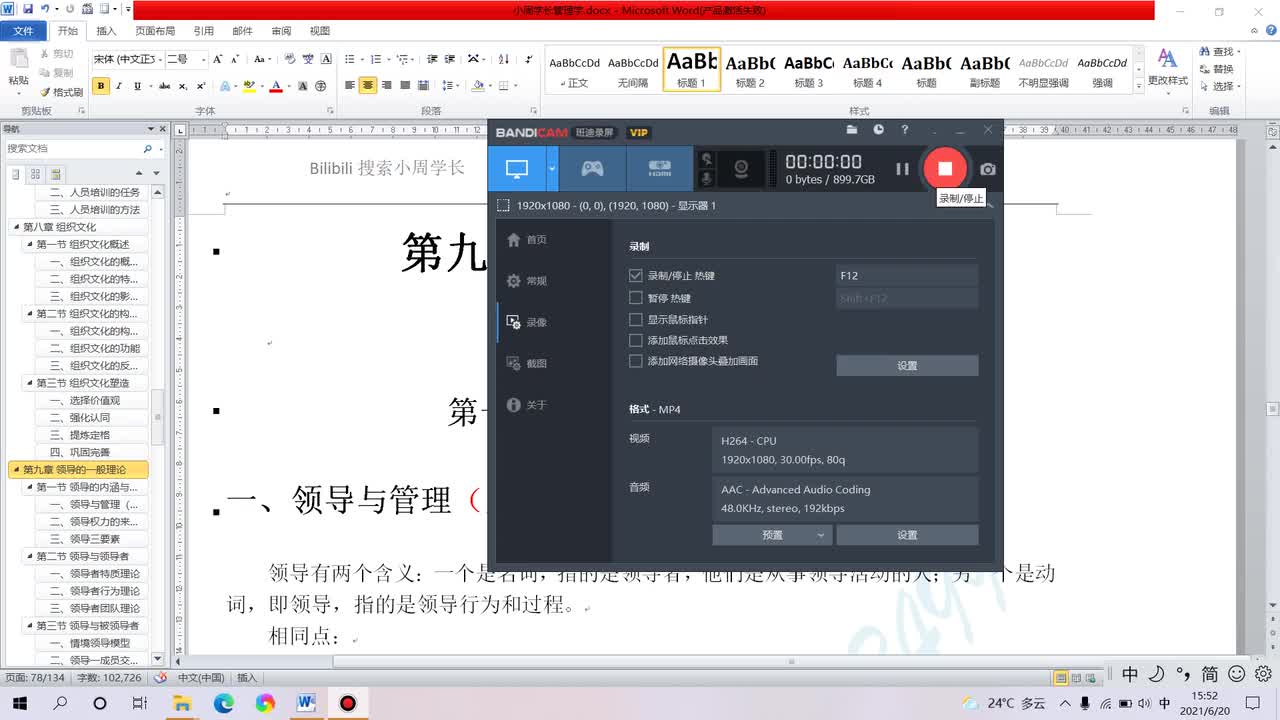Open Word font size dropdown 二号
The image size is (1280, 720).
point(204,59)
